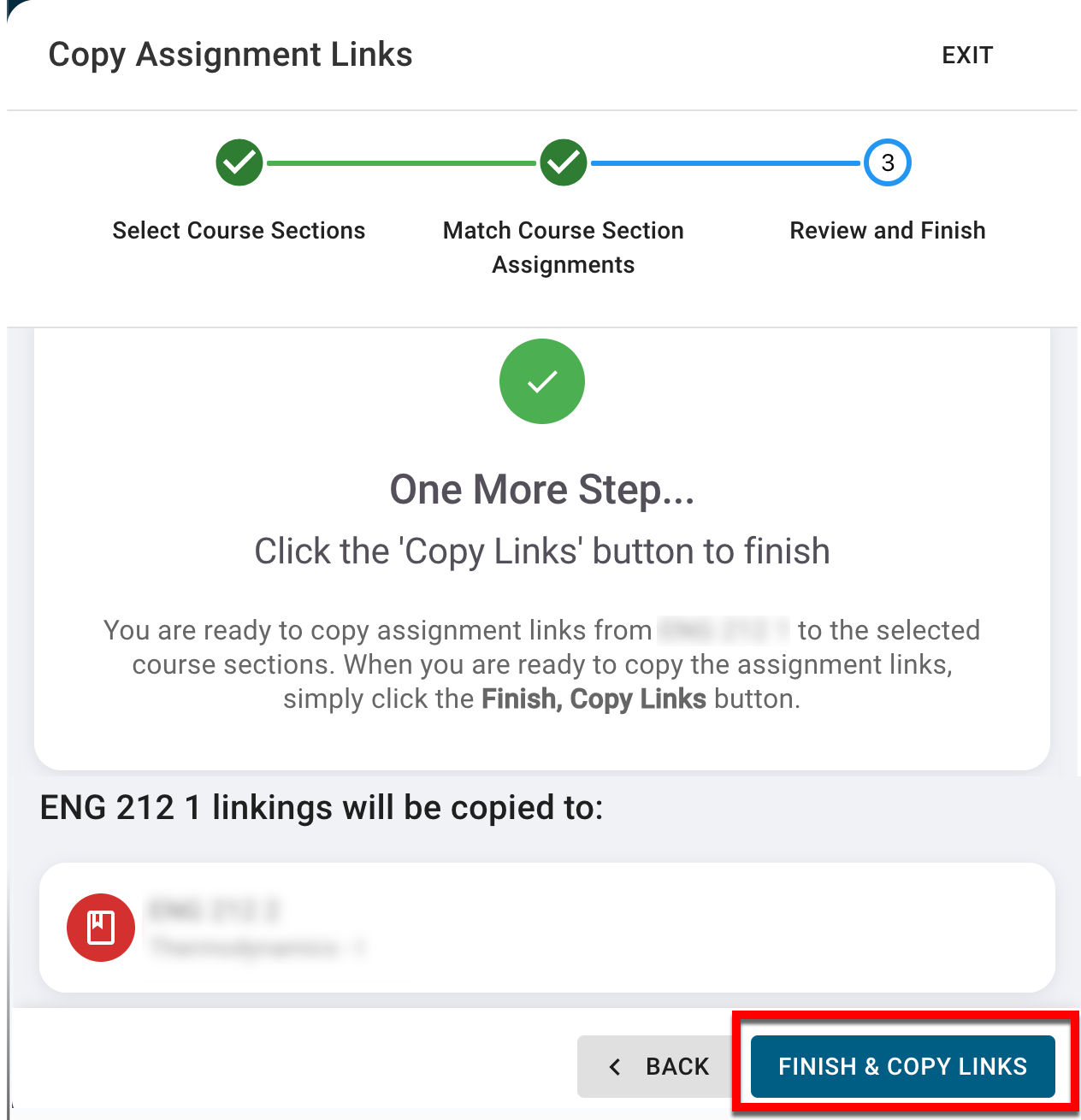Click the blurred source course name in the description
This screenshot has height=1120, width=1081.
[x=724, y=631]
